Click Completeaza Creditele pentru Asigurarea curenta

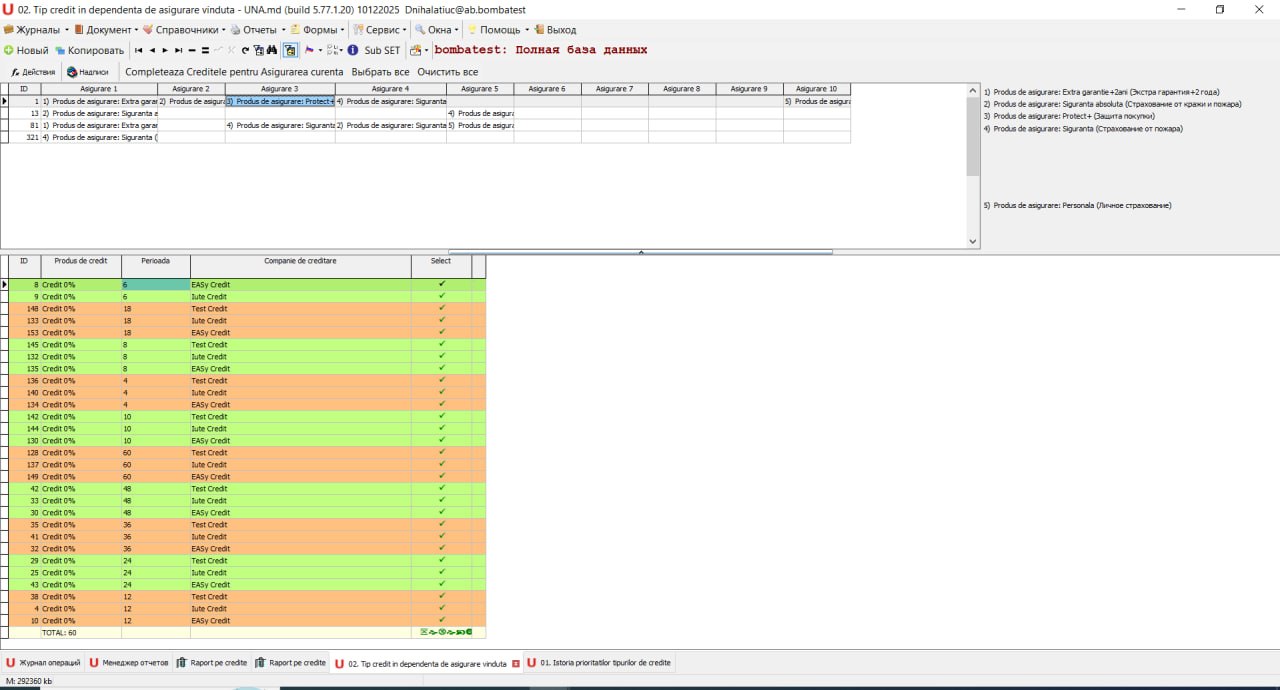pyautogui.click(x=234, y=72)
